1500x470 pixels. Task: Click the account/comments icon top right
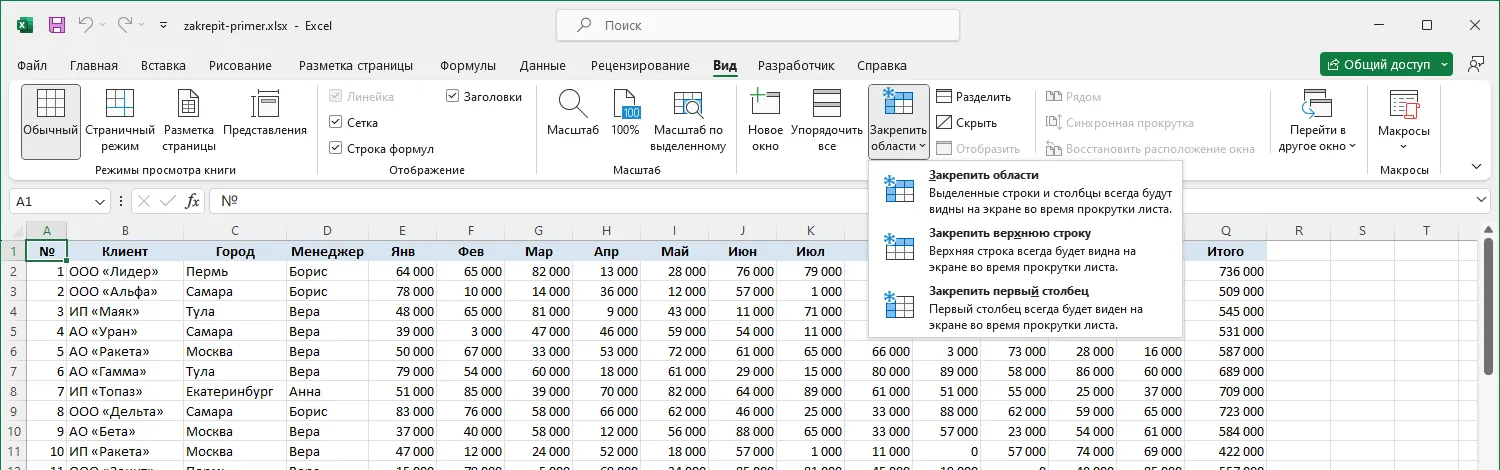click(1475, 65)
